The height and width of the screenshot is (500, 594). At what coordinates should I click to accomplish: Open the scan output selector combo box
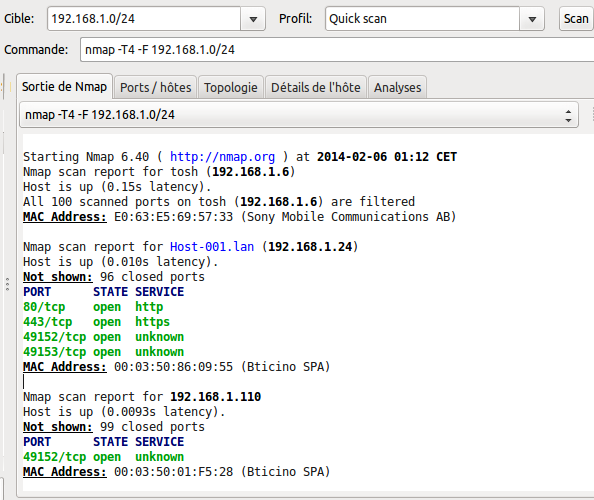[x=299, y=115]
